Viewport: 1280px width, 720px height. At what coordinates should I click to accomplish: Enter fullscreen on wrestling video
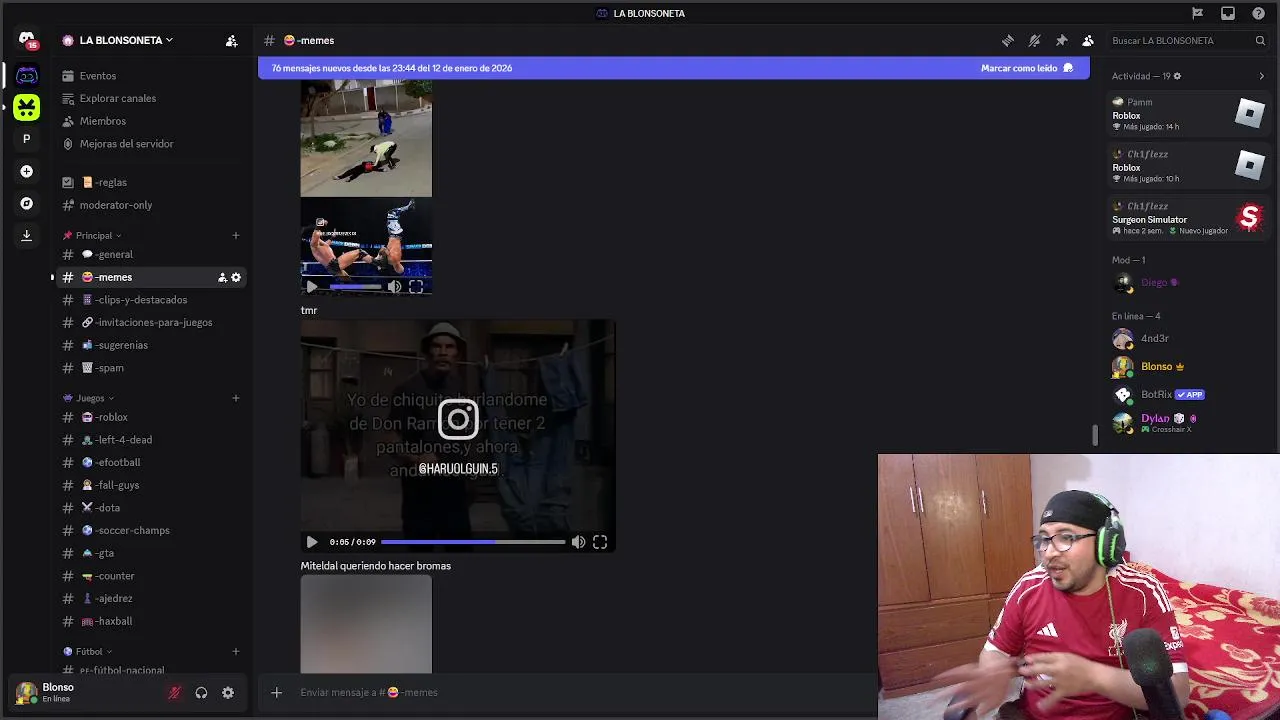(416, 287)
